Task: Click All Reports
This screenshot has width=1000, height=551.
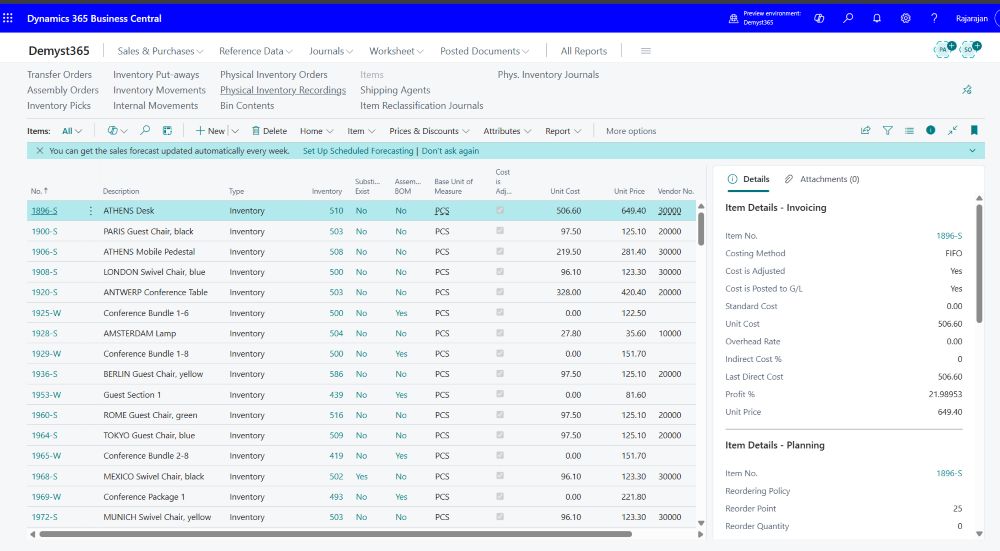Action: (584, 51)
